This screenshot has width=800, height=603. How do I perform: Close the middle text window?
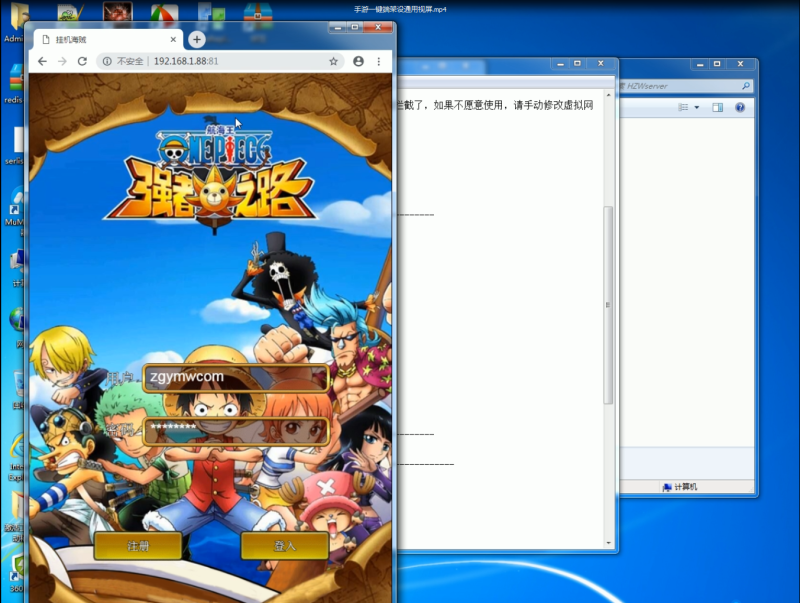point(601,63)
